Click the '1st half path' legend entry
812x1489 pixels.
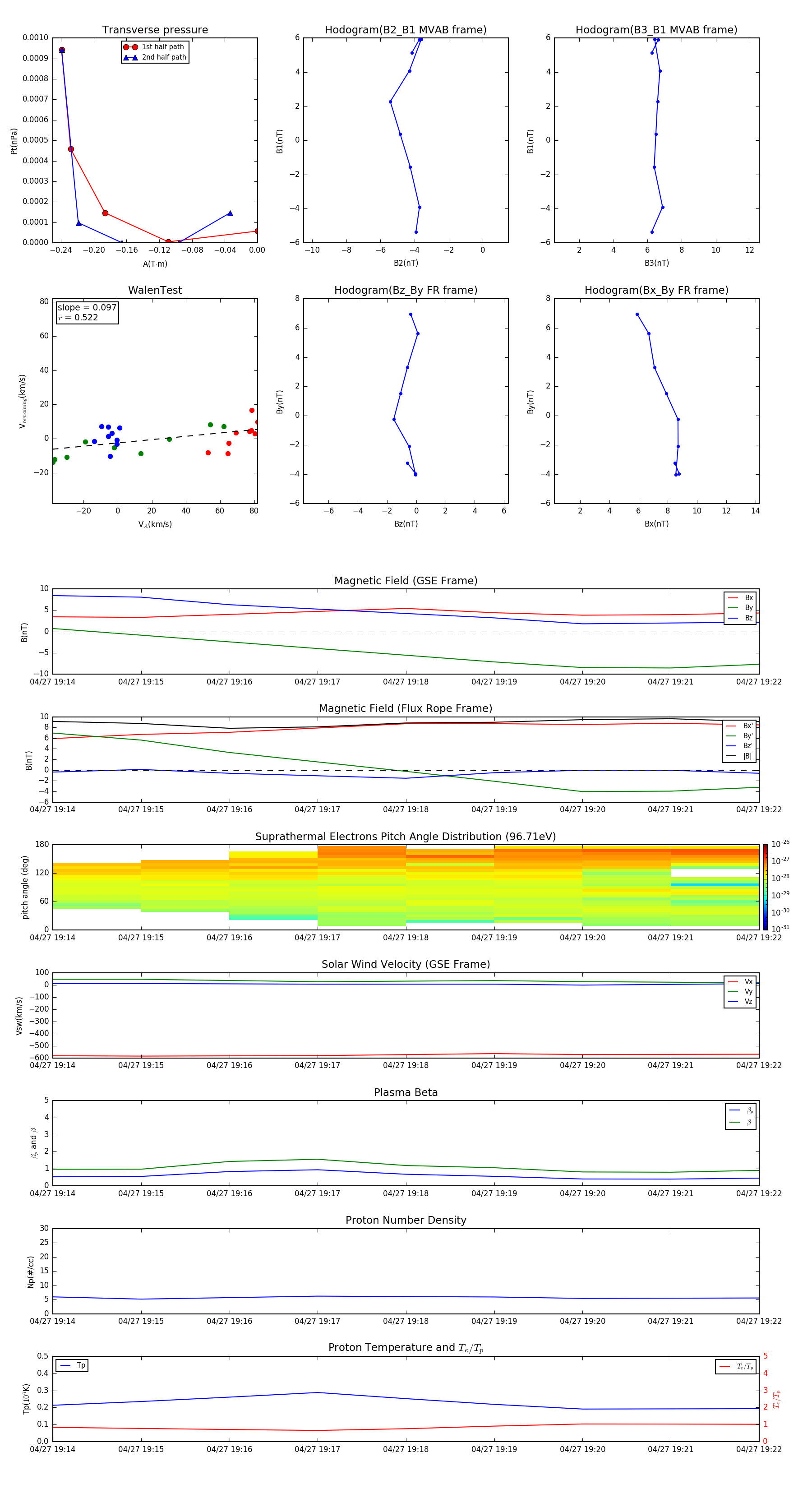tap(154, 47)
